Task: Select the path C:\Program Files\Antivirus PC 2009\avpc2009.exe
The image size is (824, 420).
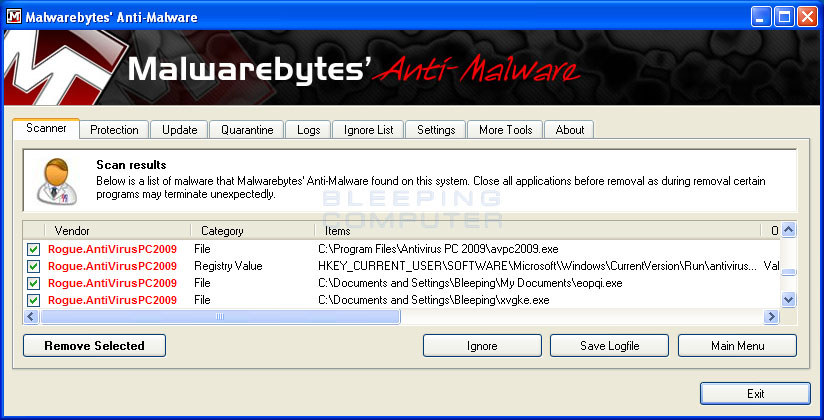Action: [x=438, y=249]
